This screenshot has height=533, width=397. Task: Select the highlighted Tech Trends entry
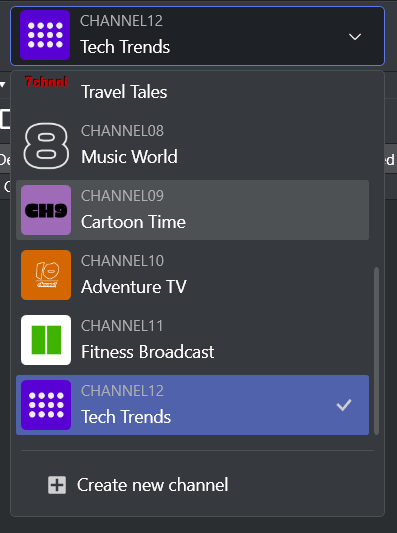[x=192, y=405]
